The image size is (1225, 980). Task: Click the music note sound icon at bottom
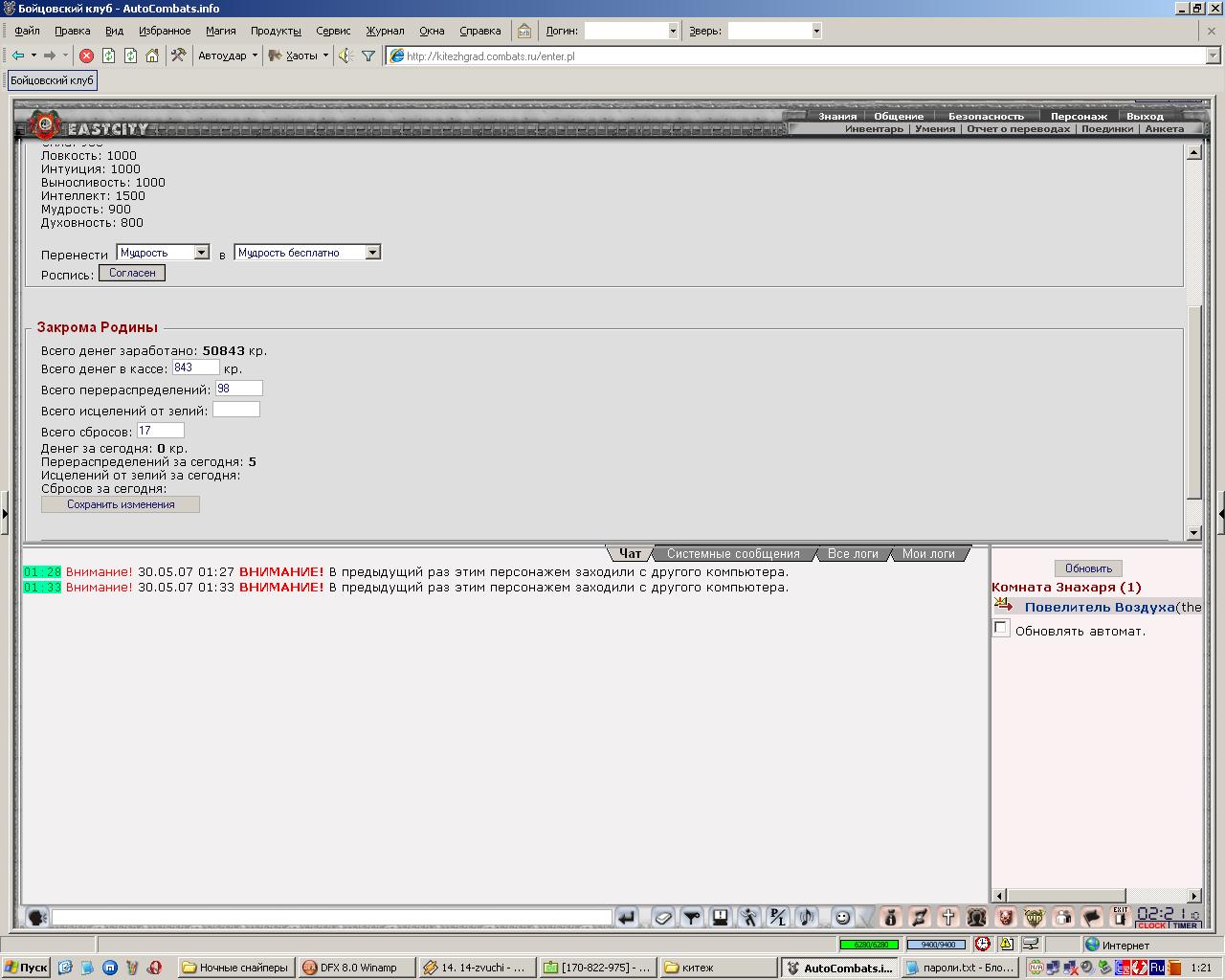point(806,917)
